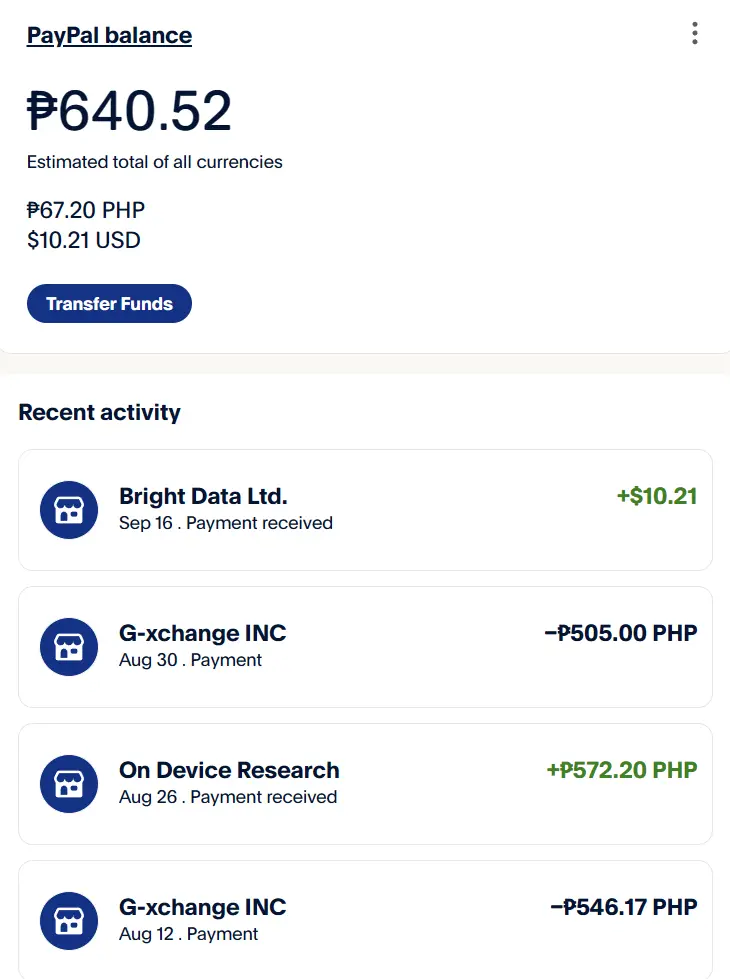Click the +₱572.20 PHP amount
The image size is (730, 979).
click(622, 770)
